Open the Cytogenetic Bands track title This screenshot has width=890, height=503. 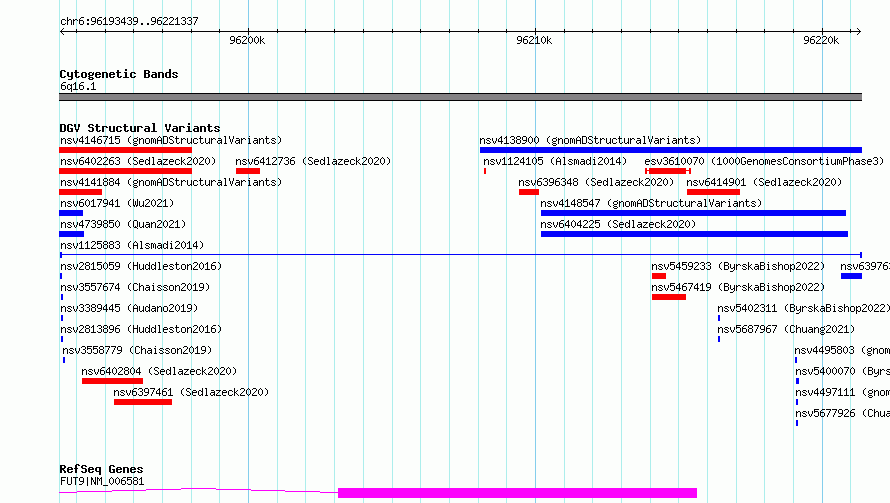119,74
